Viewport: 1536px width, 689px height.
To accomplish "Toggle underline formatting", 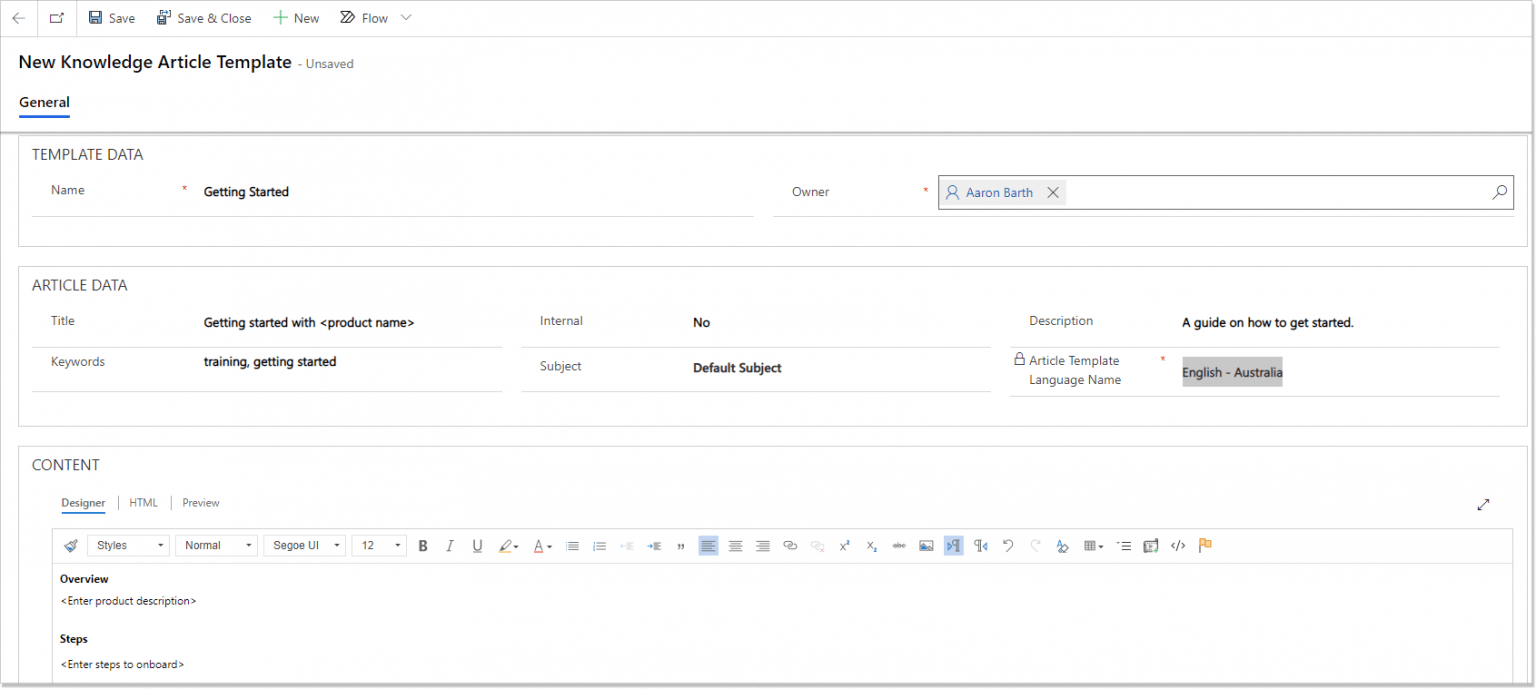I will [477, 546].
